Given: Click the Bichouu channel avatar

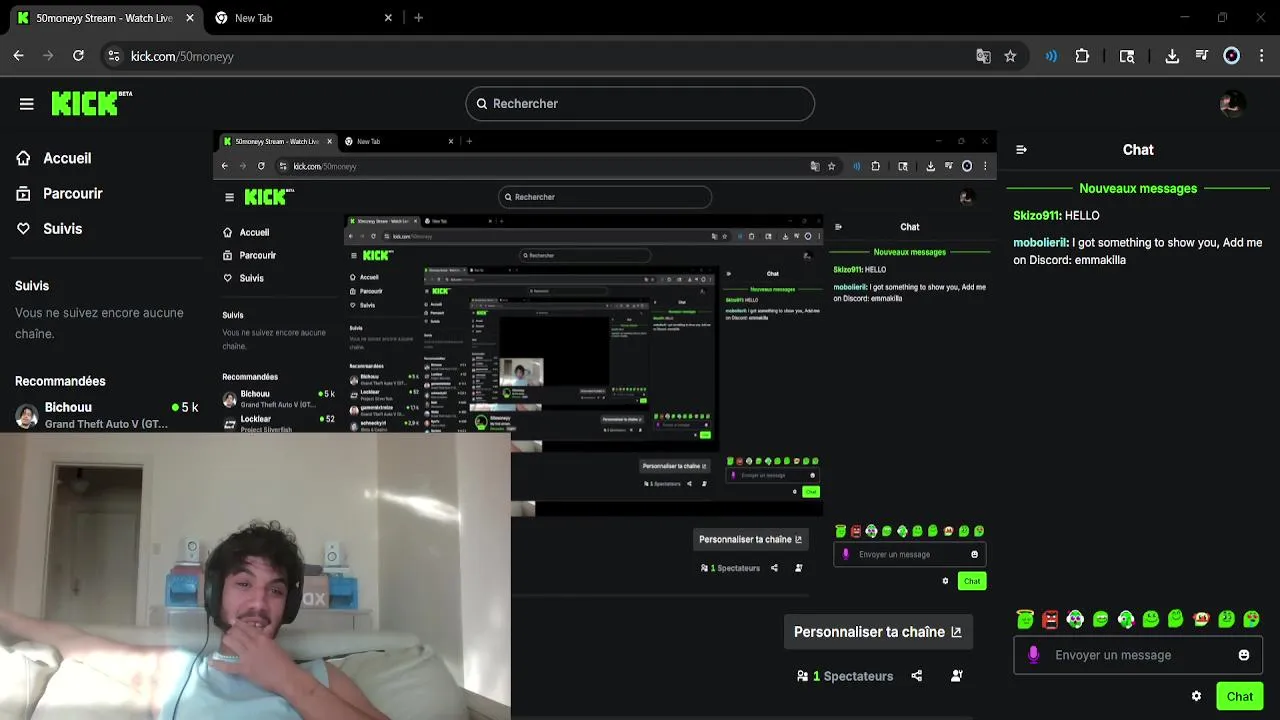Looking at the screenshot, I should pyautogui.click(x=26, y=415).
